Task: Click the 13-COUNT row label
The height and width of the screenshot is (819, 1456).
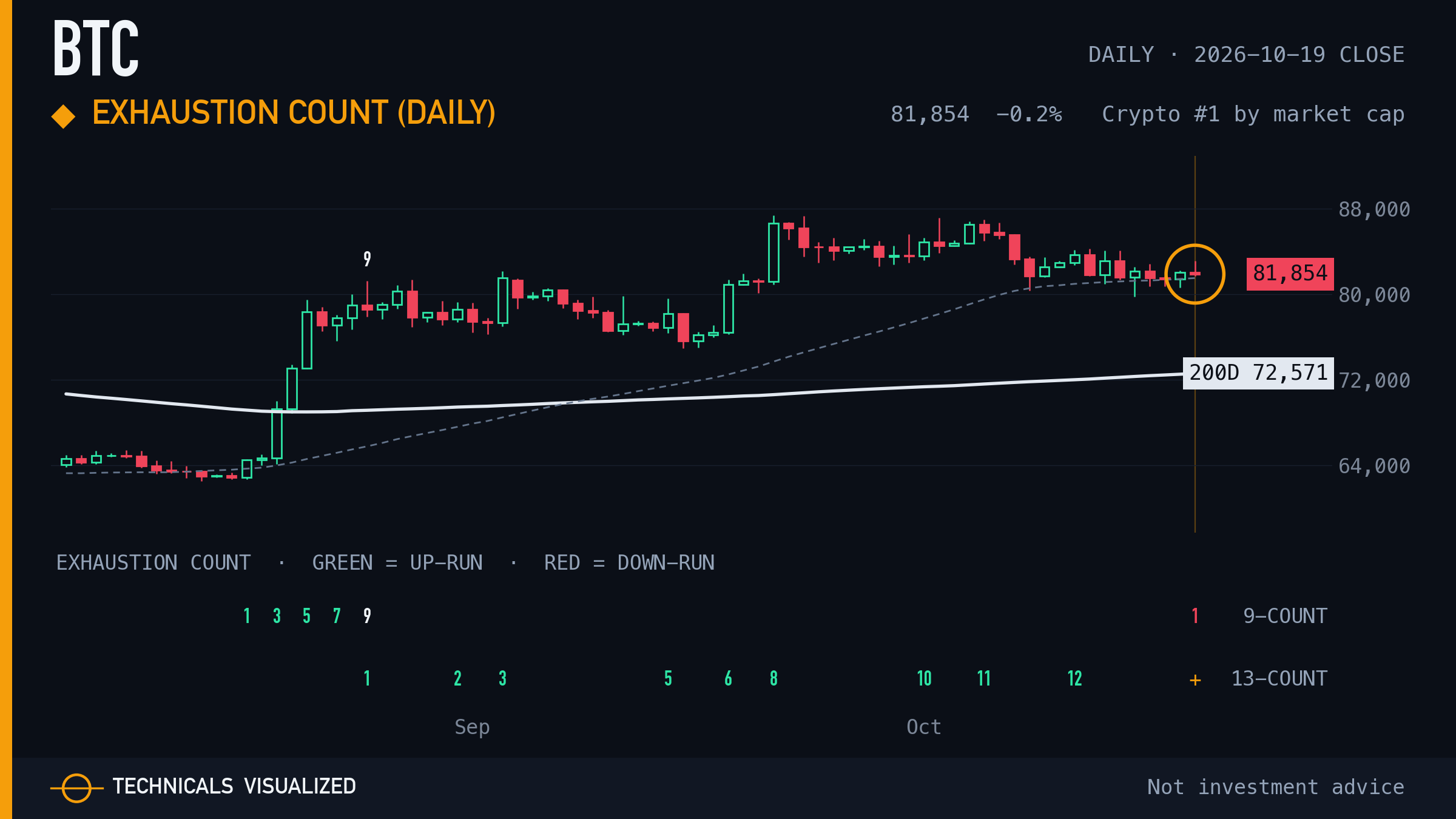Action: coord(1279,679)
